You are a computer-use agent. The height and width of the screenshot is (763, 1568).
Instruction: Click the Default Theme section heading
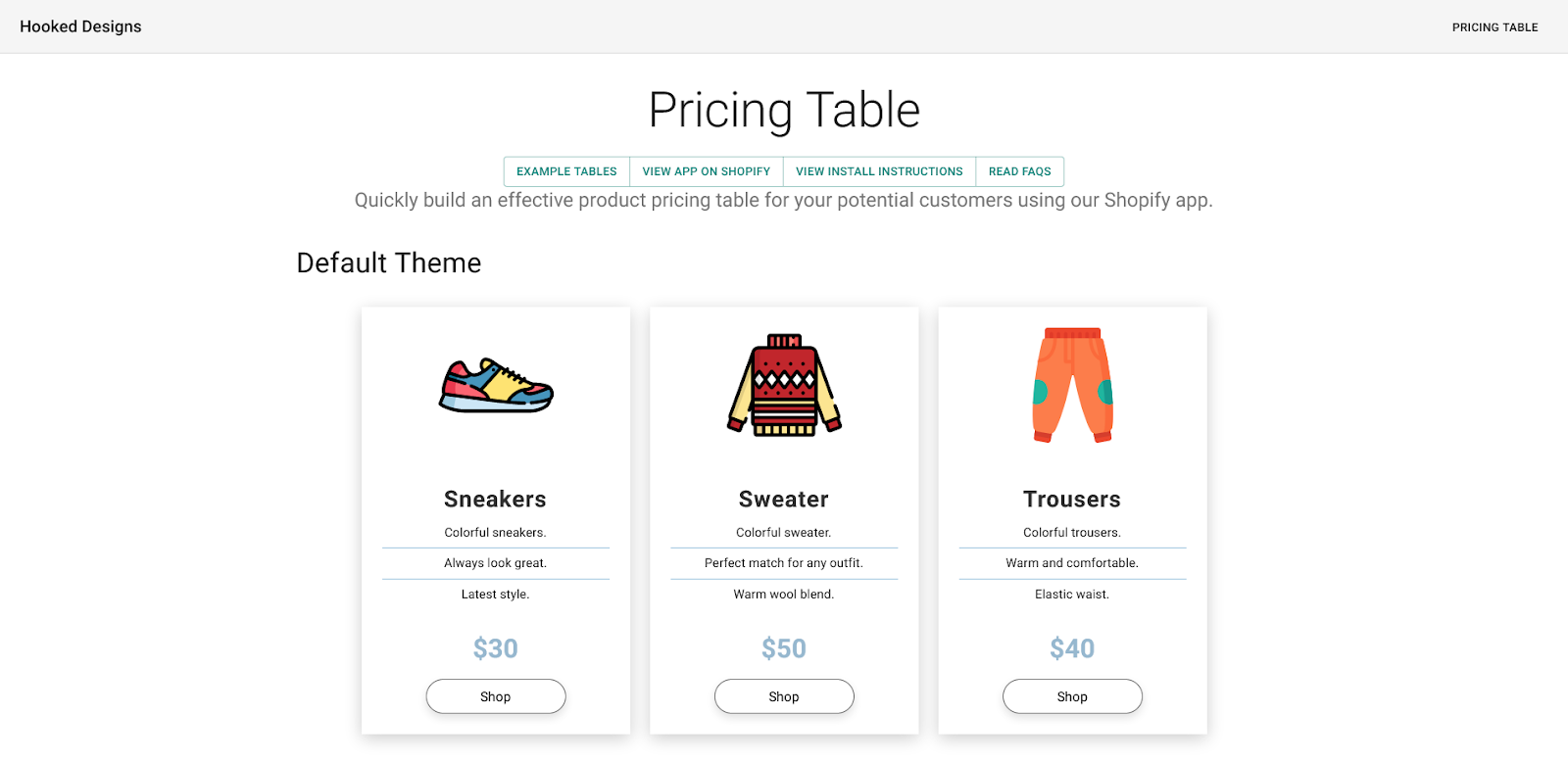click(x=389, y=263)
